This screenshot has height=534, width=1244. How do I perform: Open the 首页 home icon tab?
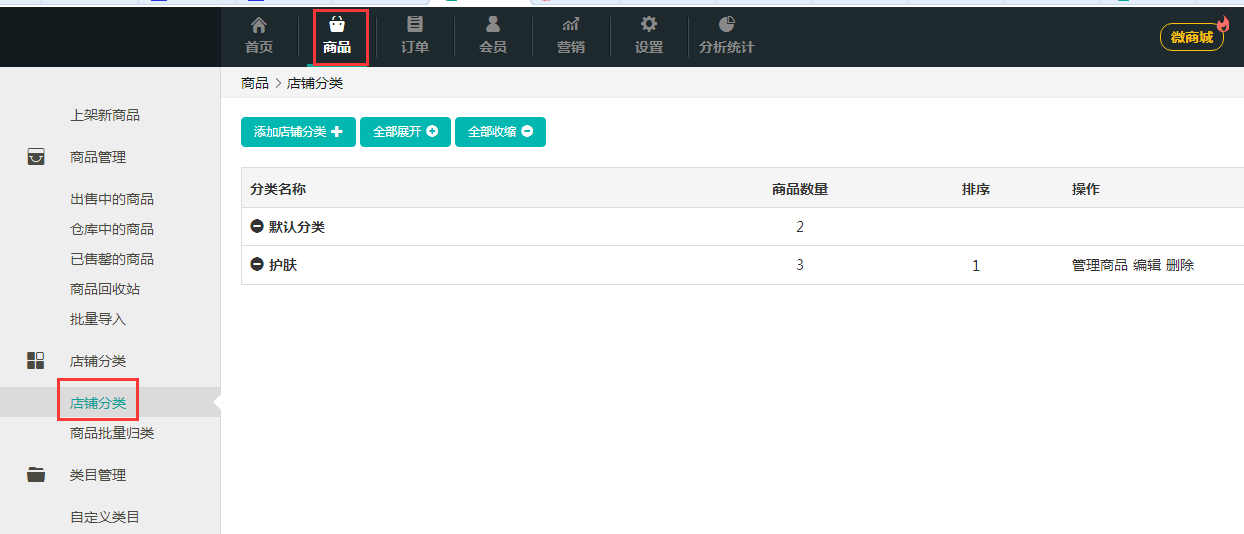(259, 25)
